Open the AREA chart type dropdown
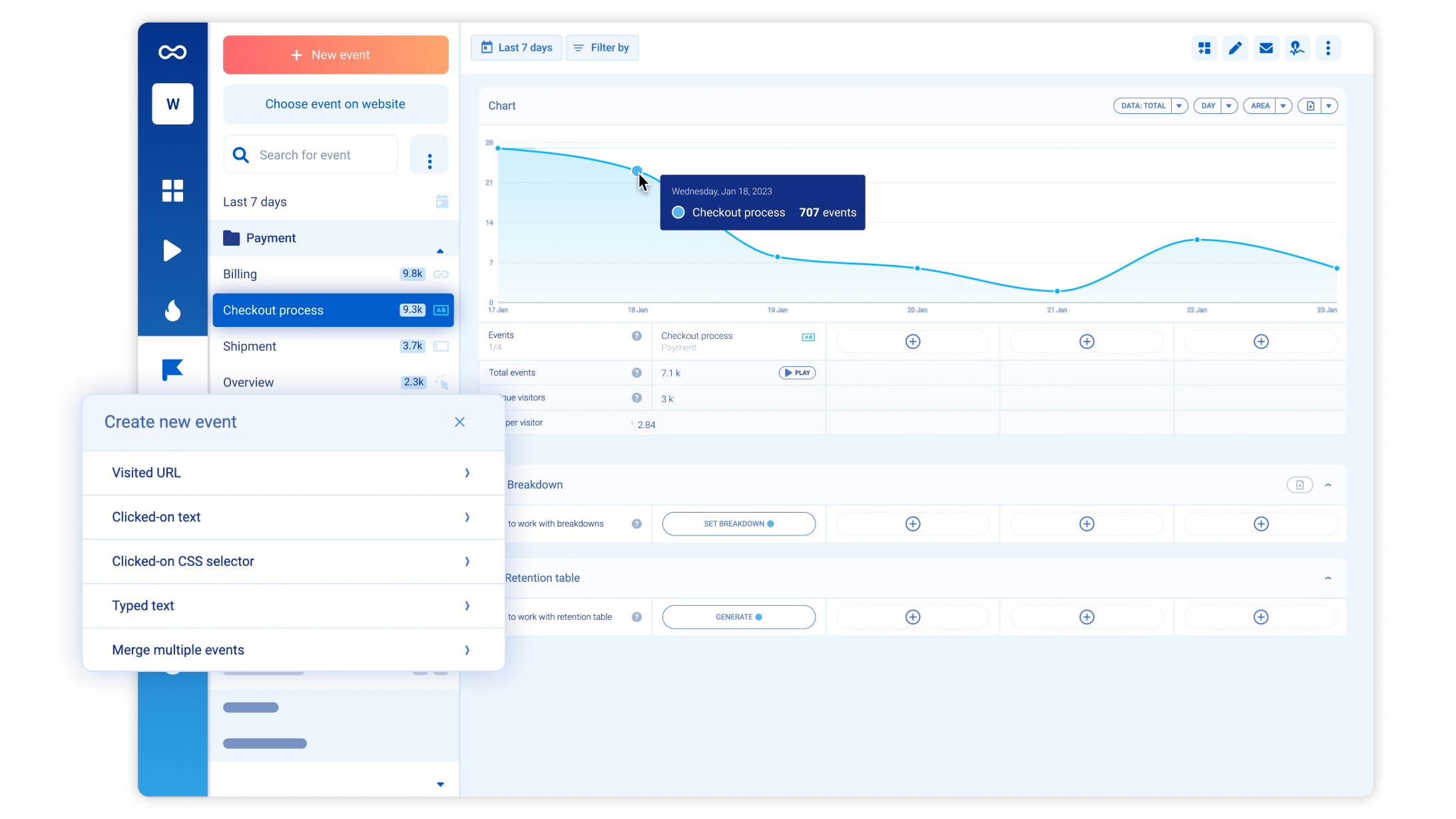The height and width of the screenshot is (819, 1456). (x=1283, y=106)
